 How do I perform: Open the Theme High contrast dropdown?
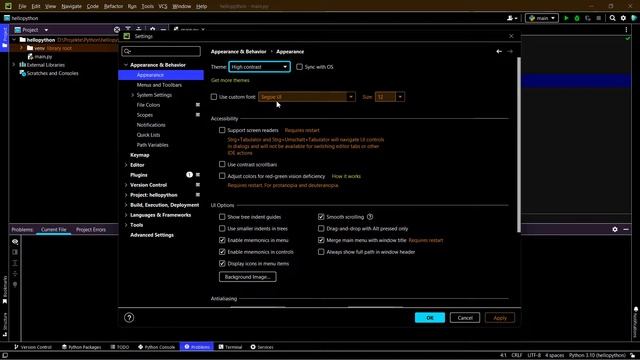click(260, 67)
